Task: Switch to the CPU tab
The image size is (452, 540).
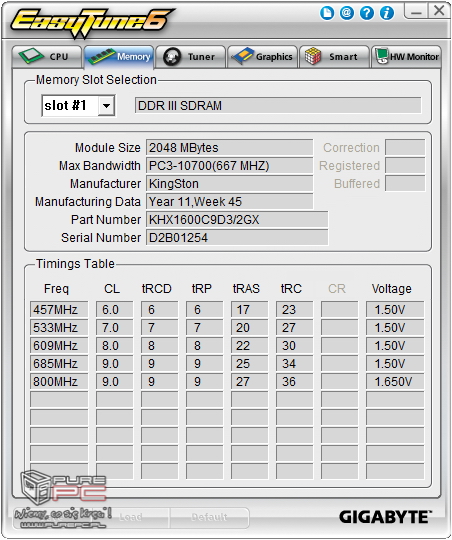Action: (47, 57)
